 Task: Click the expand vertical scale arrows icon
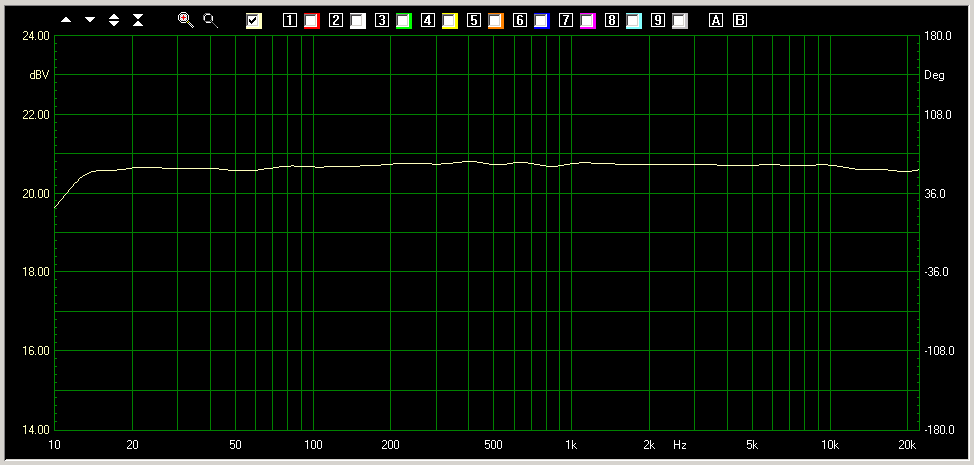(x=114, y=20)
